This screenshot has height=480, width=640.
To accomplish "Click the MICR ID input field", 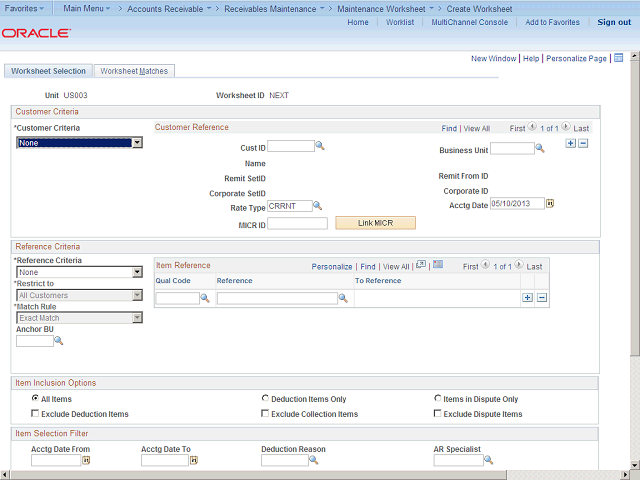I will (297, 223).
